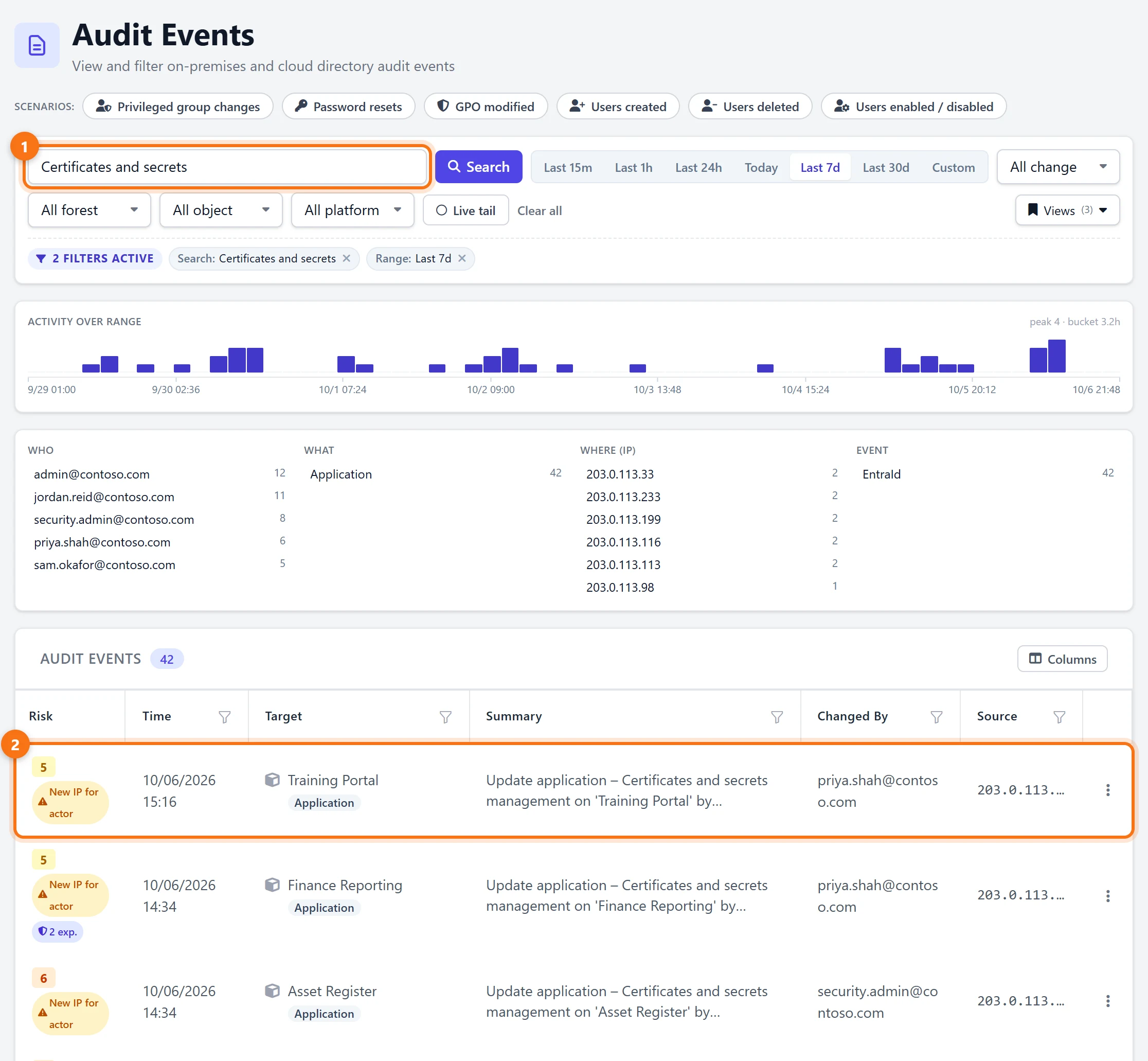Open Target column filter icon

coord(445,717)
